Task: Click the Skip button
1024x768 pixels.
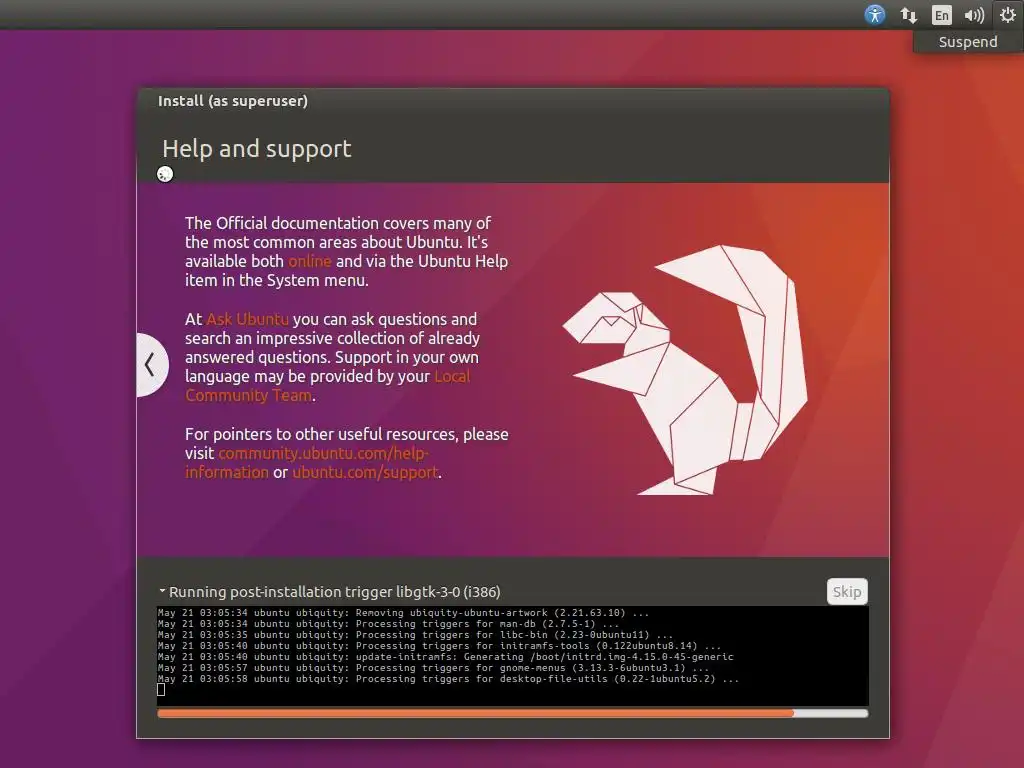Action: [x=847, y=592]
